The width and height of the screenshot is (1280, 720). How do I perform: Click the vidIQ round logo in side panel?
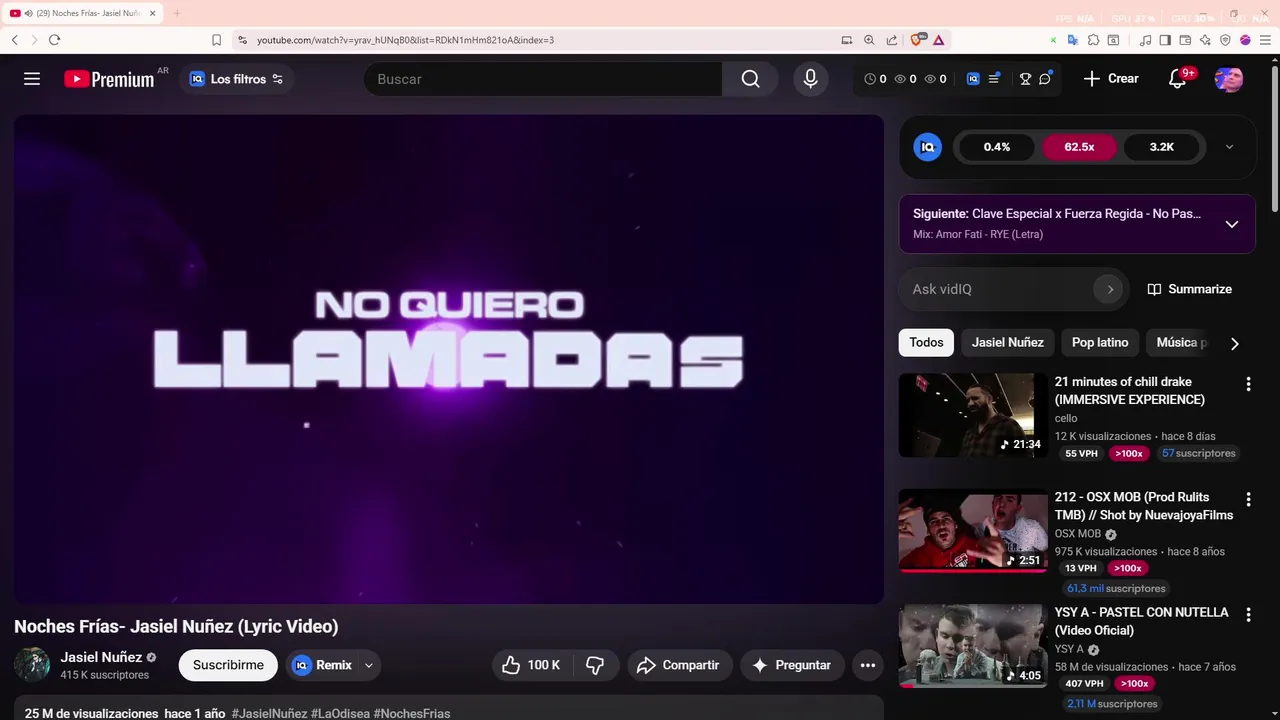927,147
